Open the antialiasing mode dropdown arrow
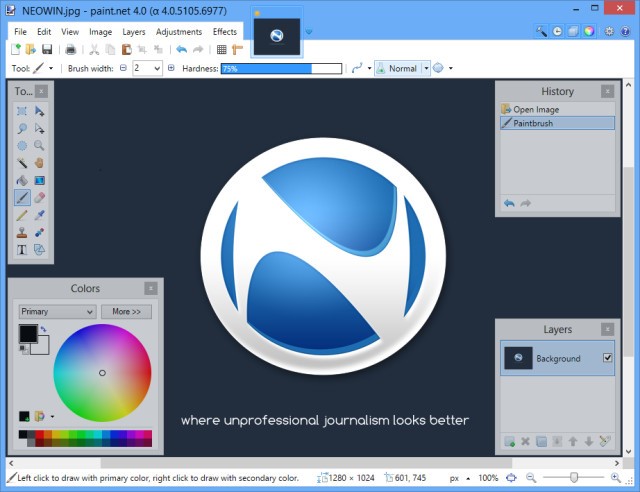640x492 pixels. coord(369,68)
